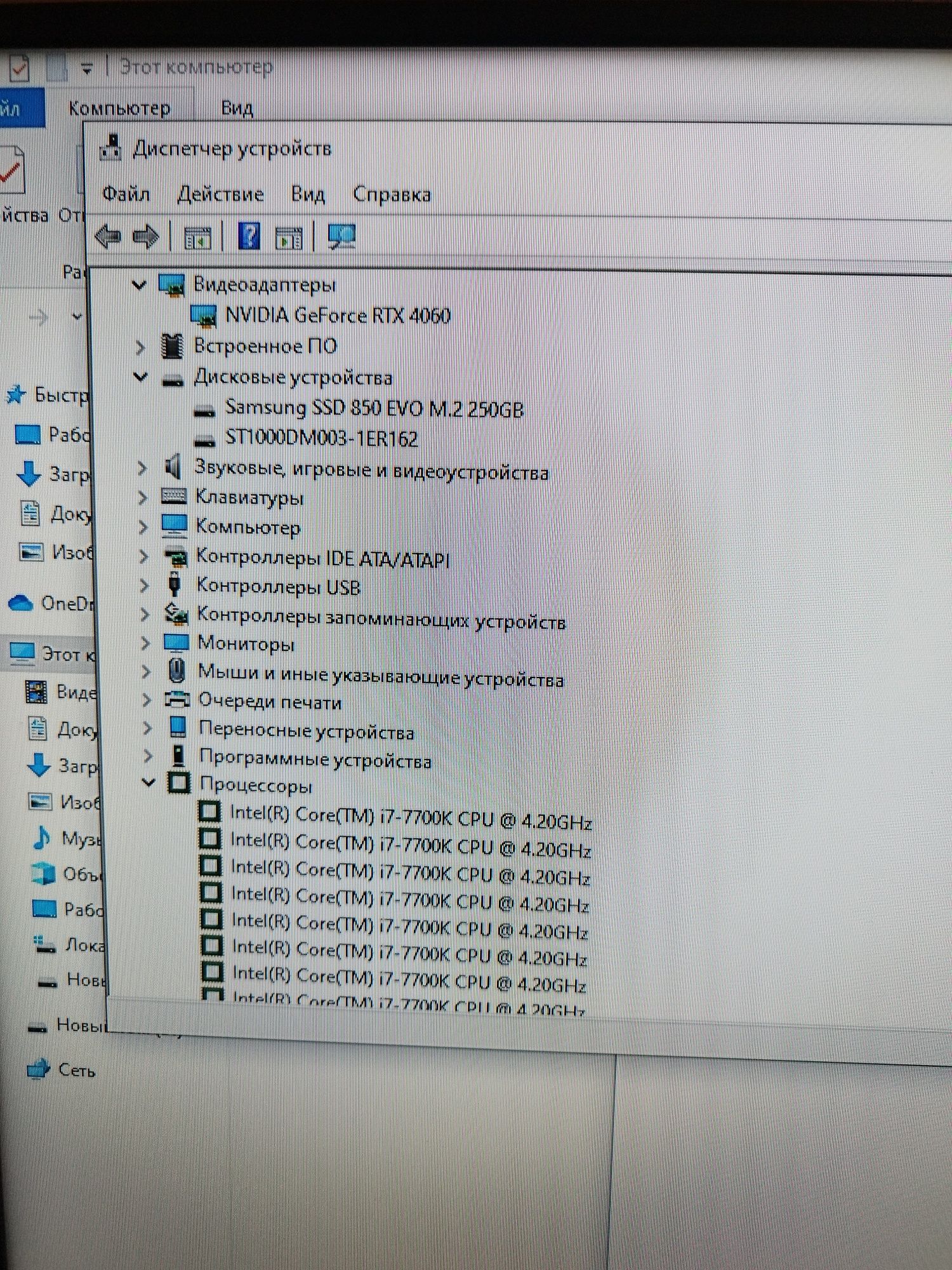Image resolution: width=952 pixels, height=1270 pixels.
Task: Click the Сеть network icon in Explorer sidebar
Action: point(38,1069)
